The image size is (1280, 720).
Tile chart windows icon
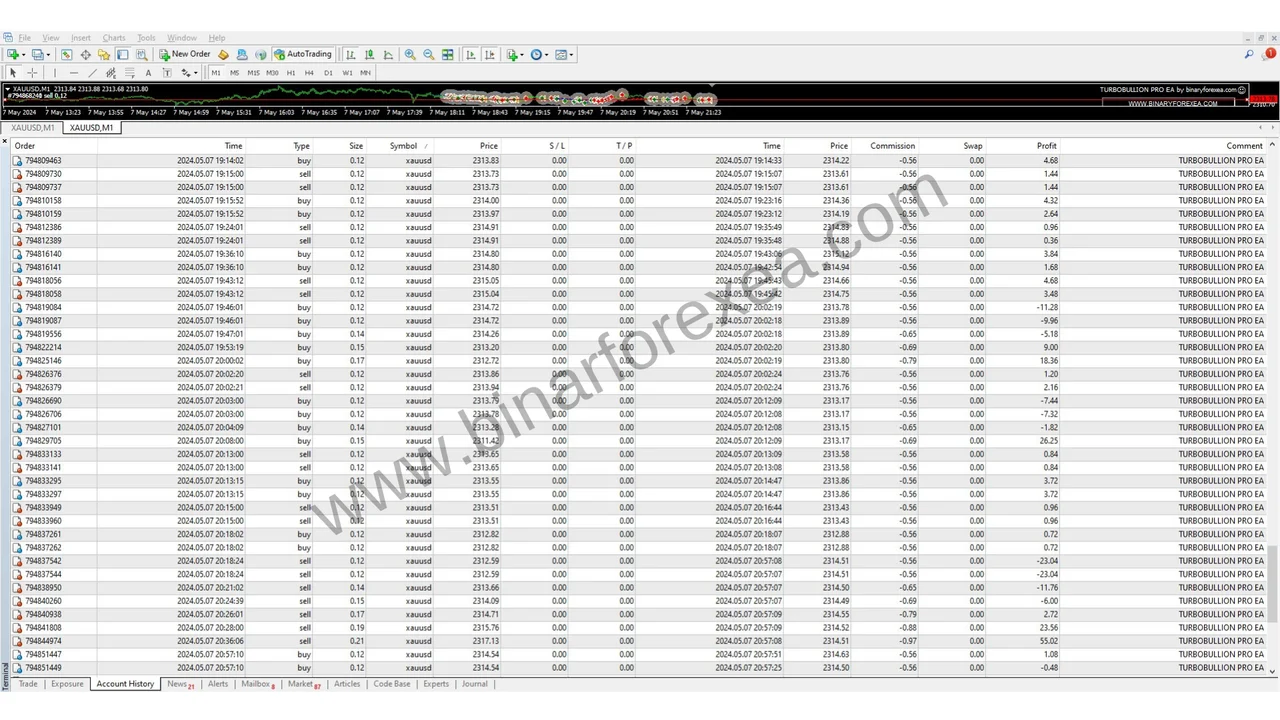pos(448,55)
